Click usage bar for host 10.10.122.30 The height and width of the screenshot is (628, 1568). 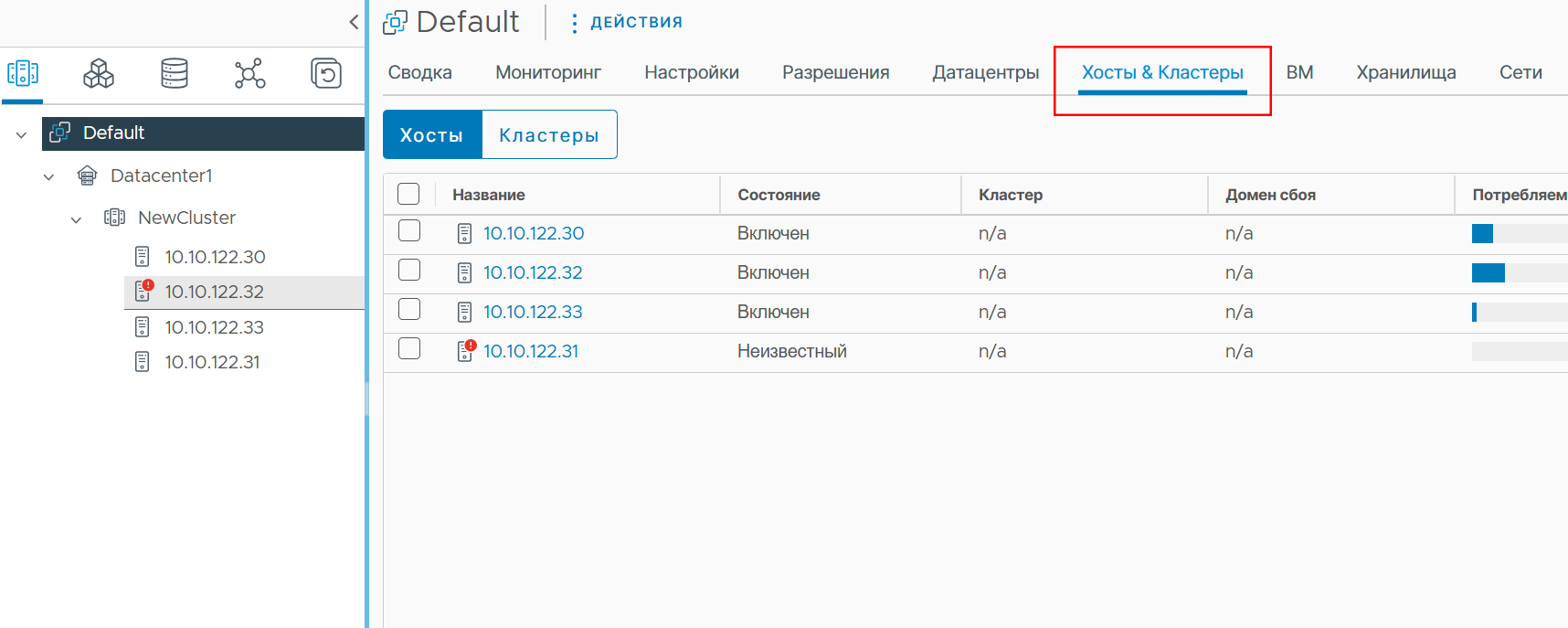[x=1520, y=233]
